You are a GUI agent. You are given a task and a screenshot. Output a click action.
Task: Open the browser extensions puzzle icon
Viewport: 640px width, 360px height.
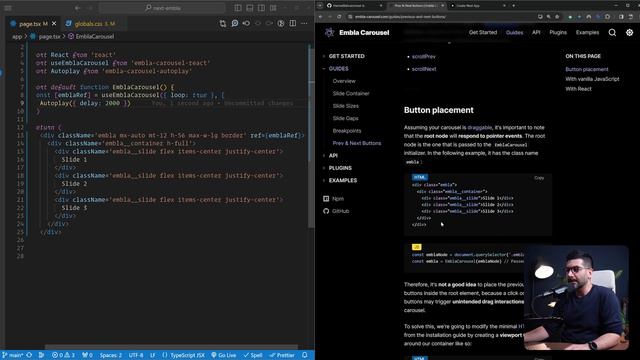[x=608, y=17]
